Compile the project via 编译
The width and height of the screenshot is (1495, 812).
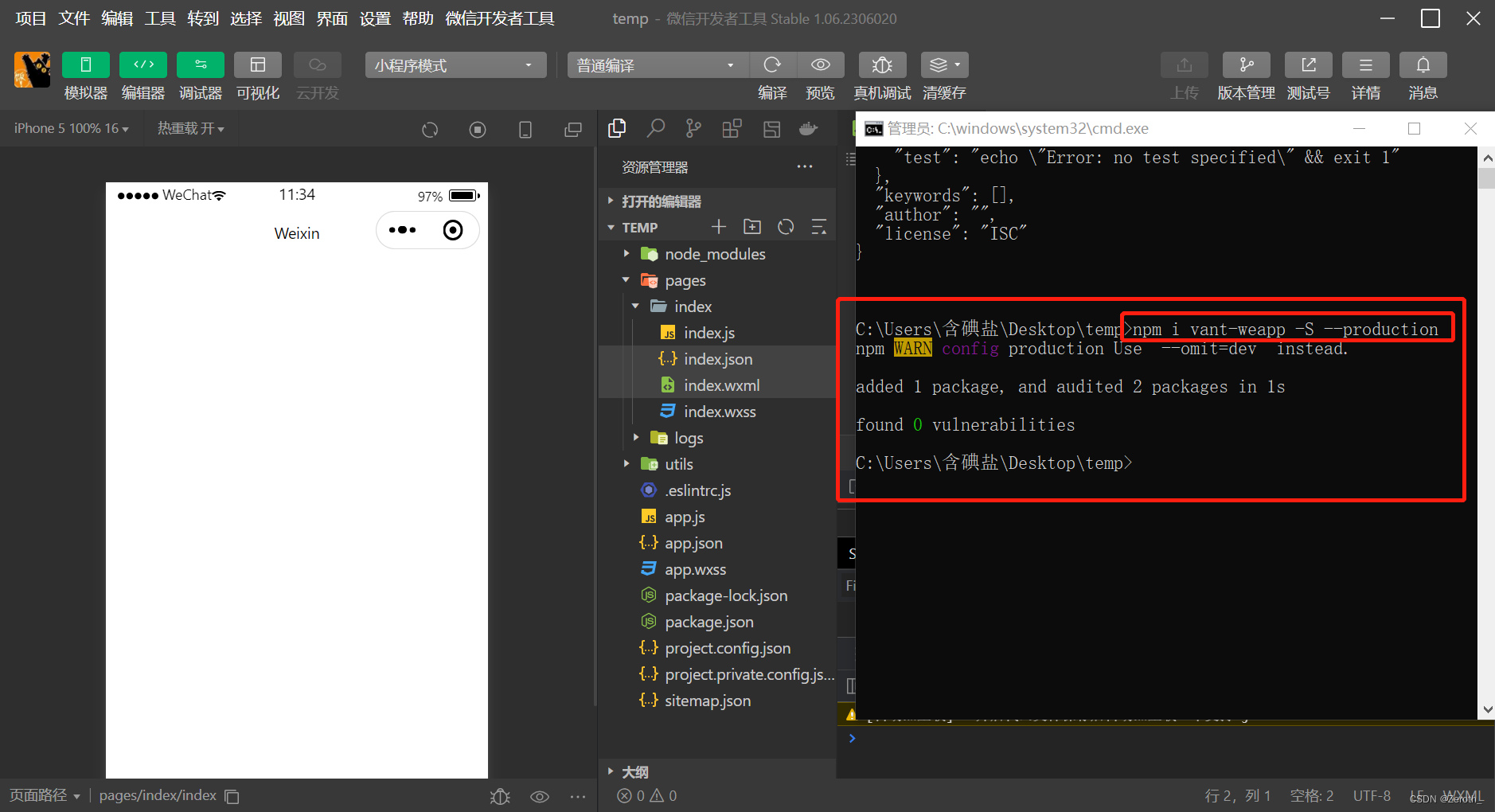click(x=771, y=76)
